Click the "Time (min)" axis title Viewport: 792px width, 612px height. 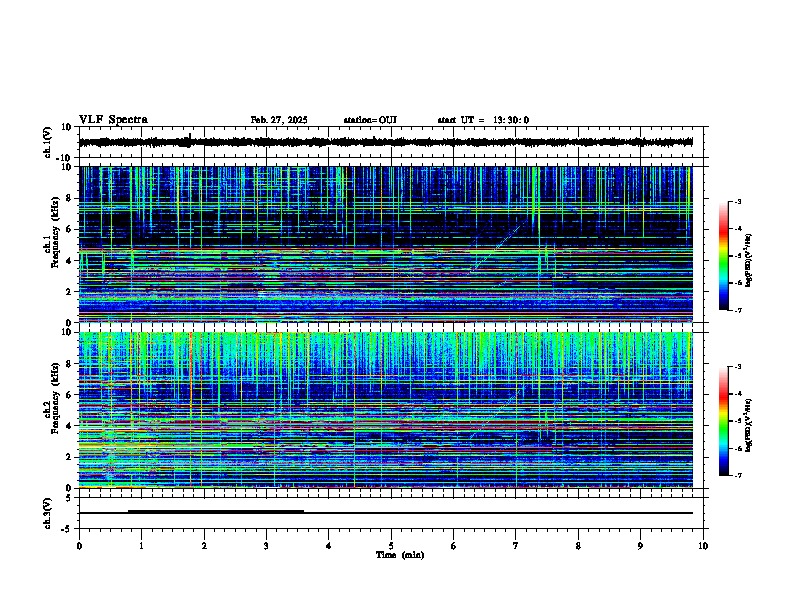click(400, 555)
